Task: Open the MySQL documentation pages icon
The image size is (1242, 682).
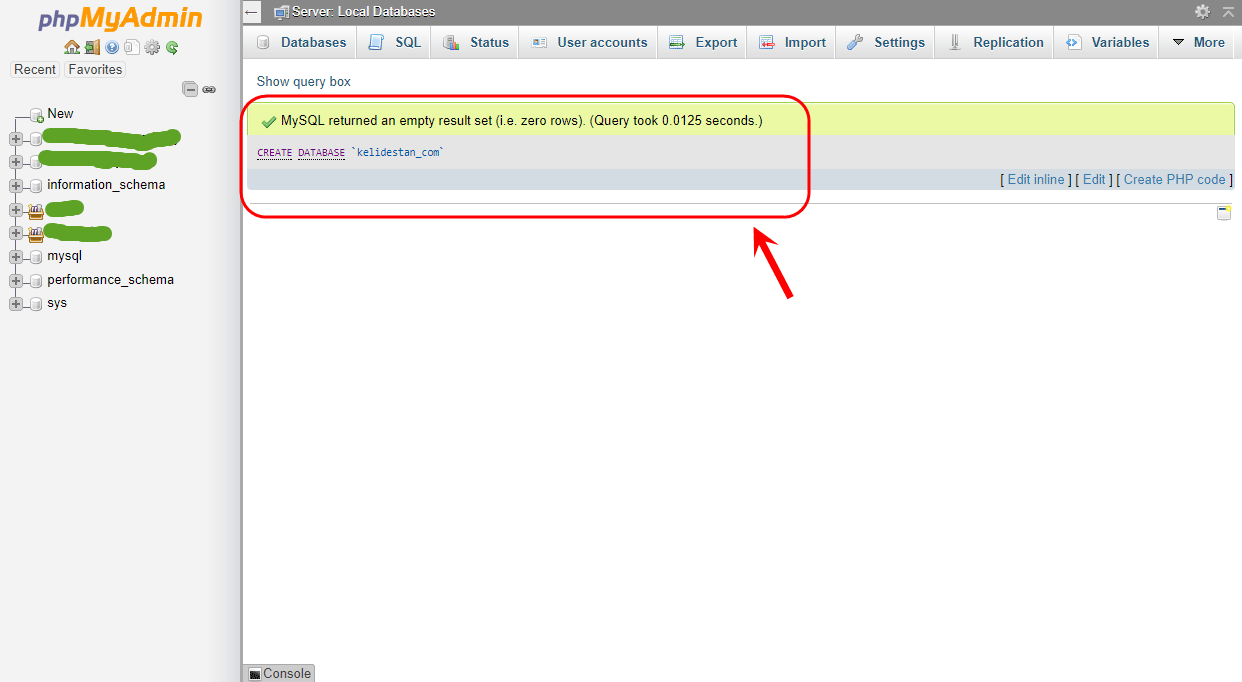Action: [x=131, y=47]
